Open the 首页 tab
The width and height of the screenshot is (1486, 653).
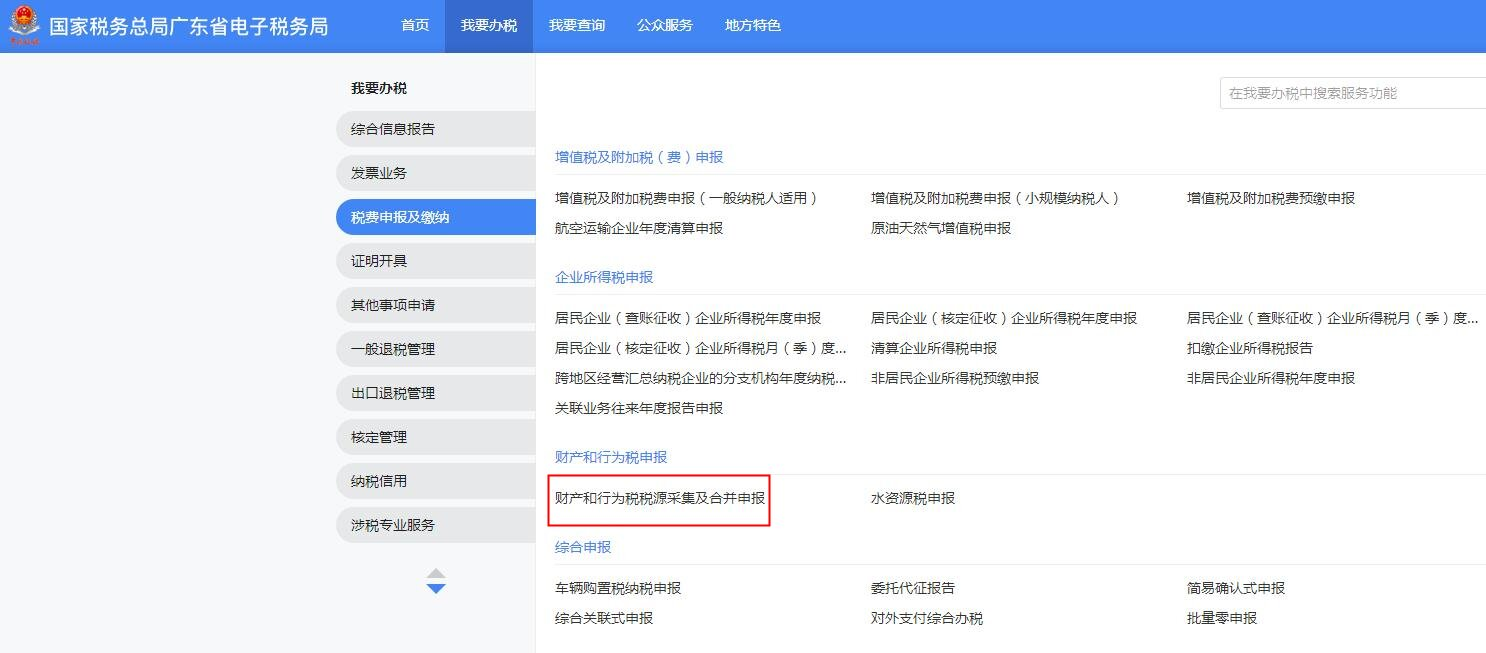[415, 26]
